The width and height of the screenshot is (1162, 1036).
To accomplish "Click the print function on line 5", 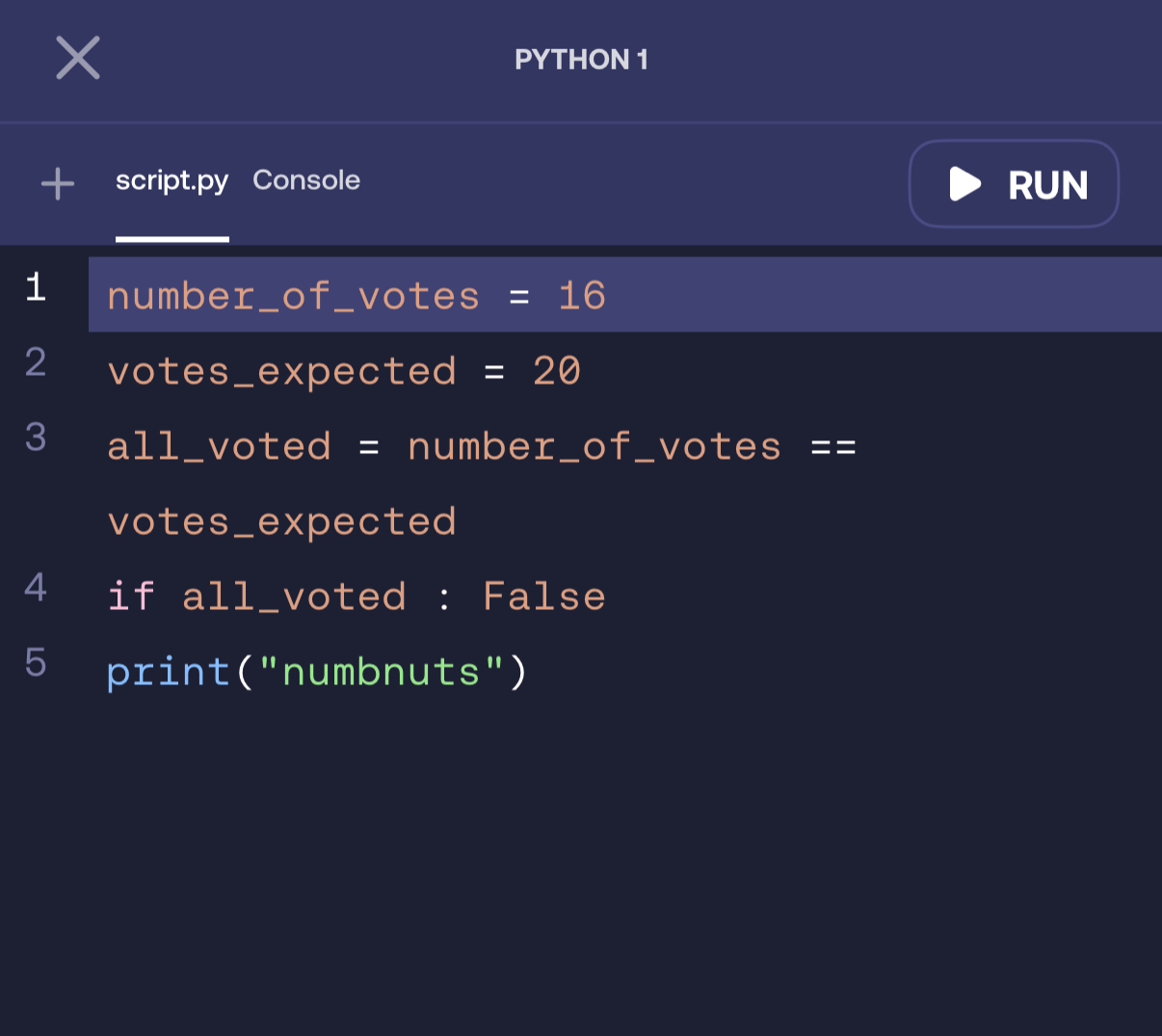I will (x=168, y=672).
